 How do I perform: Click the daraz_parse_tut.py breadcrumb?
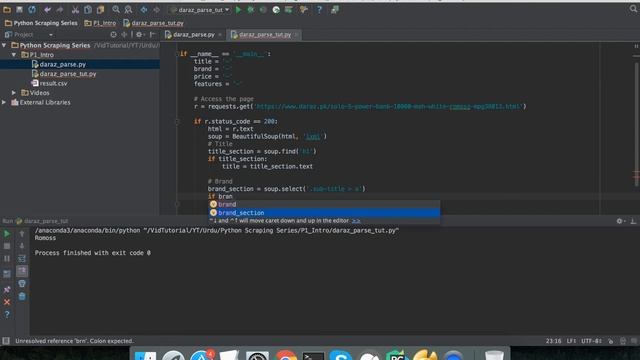coord(153,23)
